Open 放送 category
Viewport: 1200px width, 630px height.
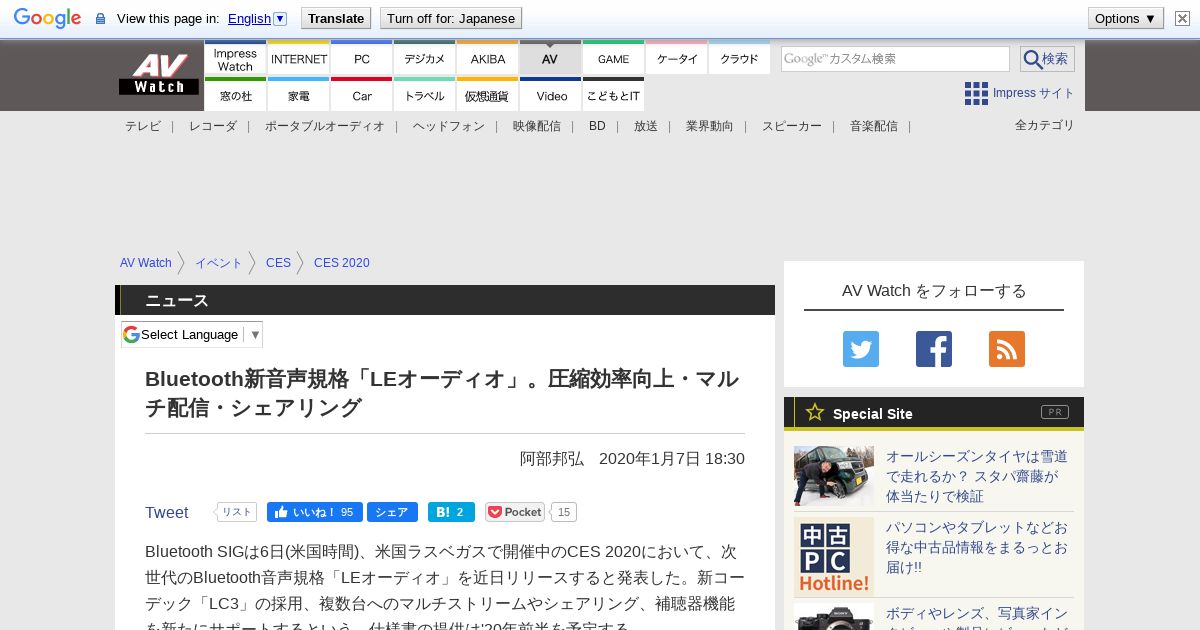[x=646, y=126]
